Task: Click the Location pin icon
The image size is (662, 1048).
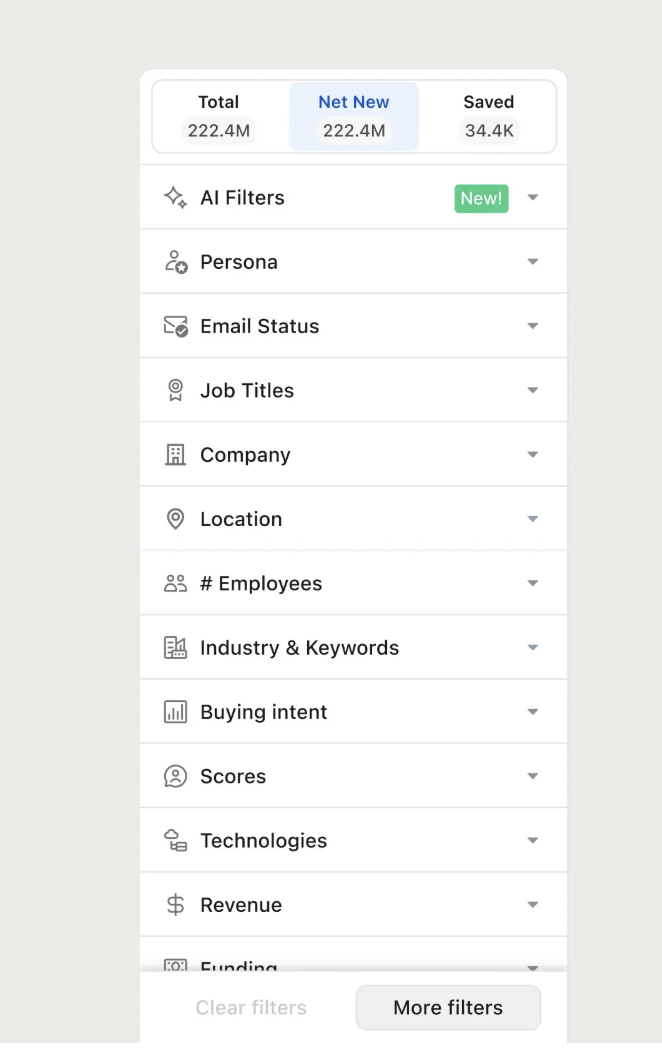Action: 175,519
